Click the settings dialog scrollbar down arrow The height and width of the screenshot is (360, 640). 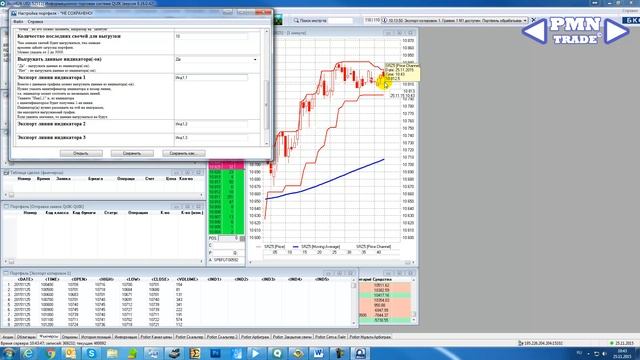[267, 143]
